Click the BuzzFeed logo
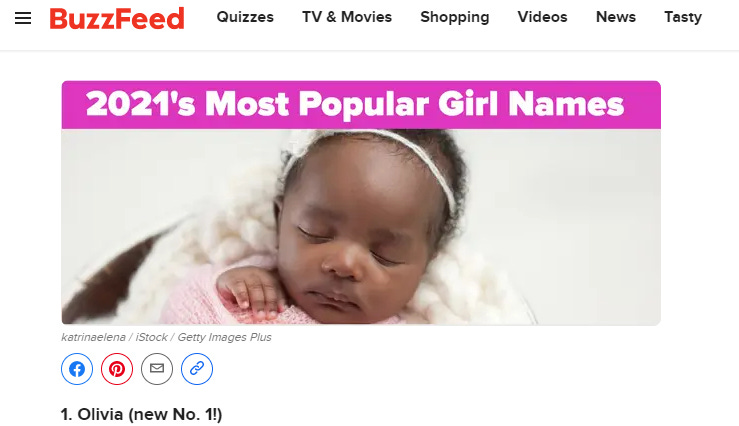Screen dimensions: 739x426 [117, 19]
